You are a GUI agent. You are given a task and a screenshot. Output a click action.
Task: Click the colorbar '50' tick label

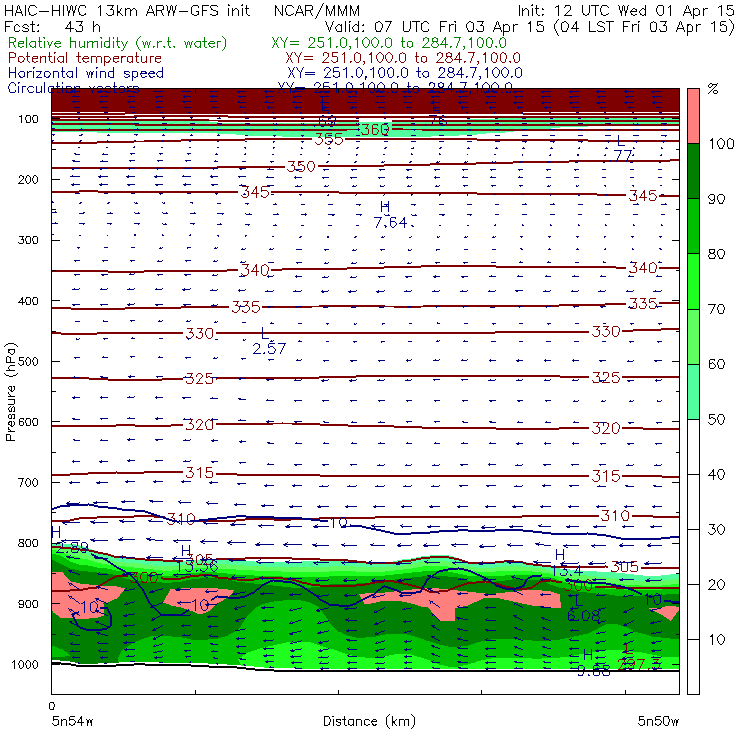(716, 420)
